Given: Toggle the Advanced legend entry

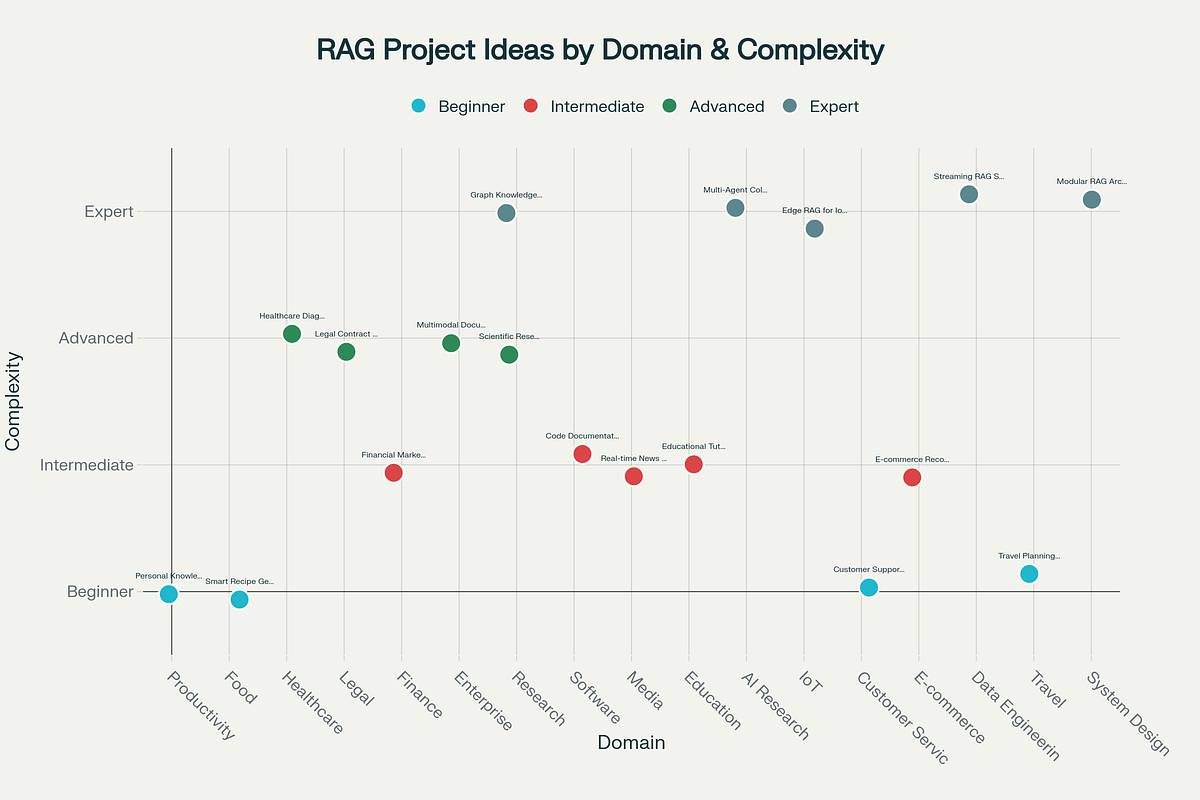Looking at the screenshot, I should [713, 106].
